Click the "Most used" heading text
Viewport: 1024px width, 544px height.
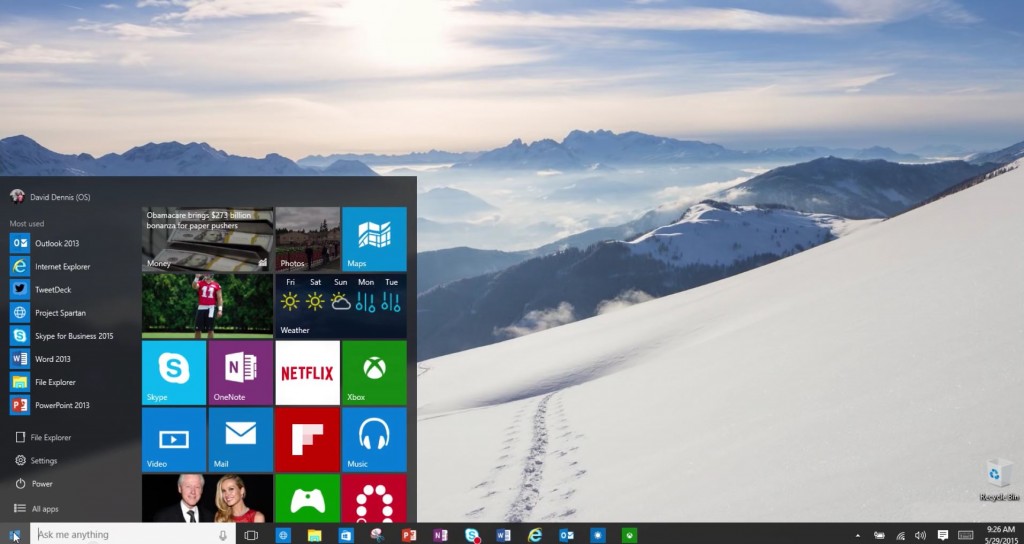point(27,223)
